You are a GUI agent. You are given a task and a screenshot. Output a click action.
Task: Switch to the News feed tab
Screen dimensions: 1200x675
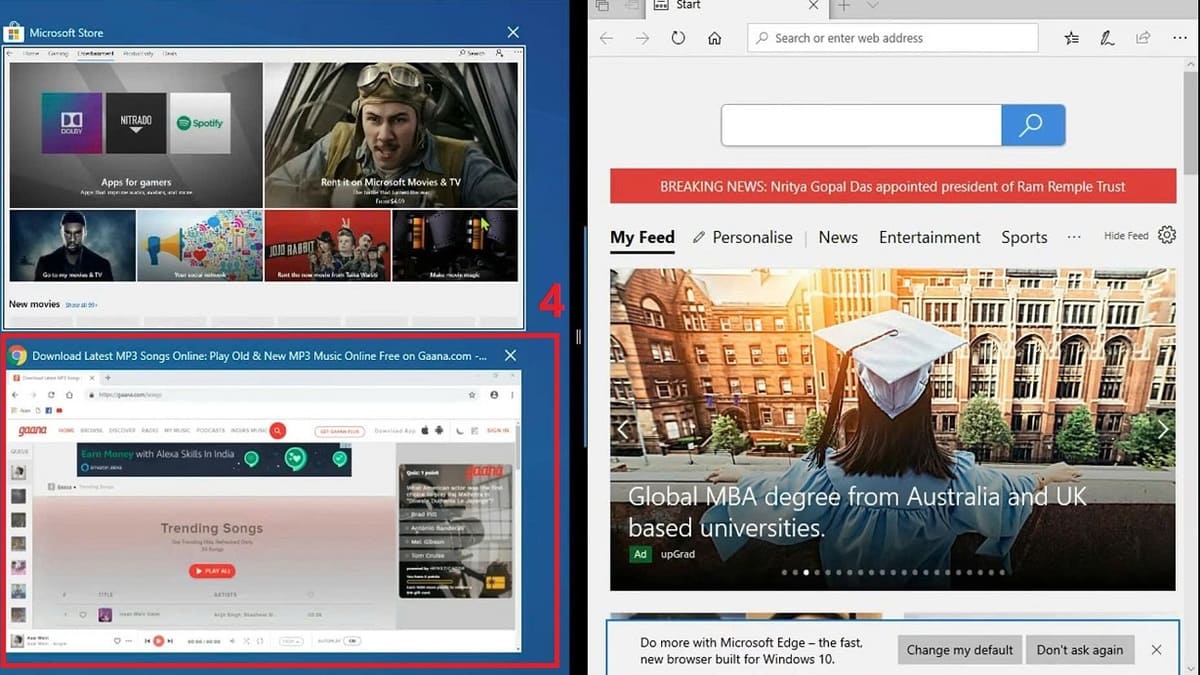tap(838, 237)
